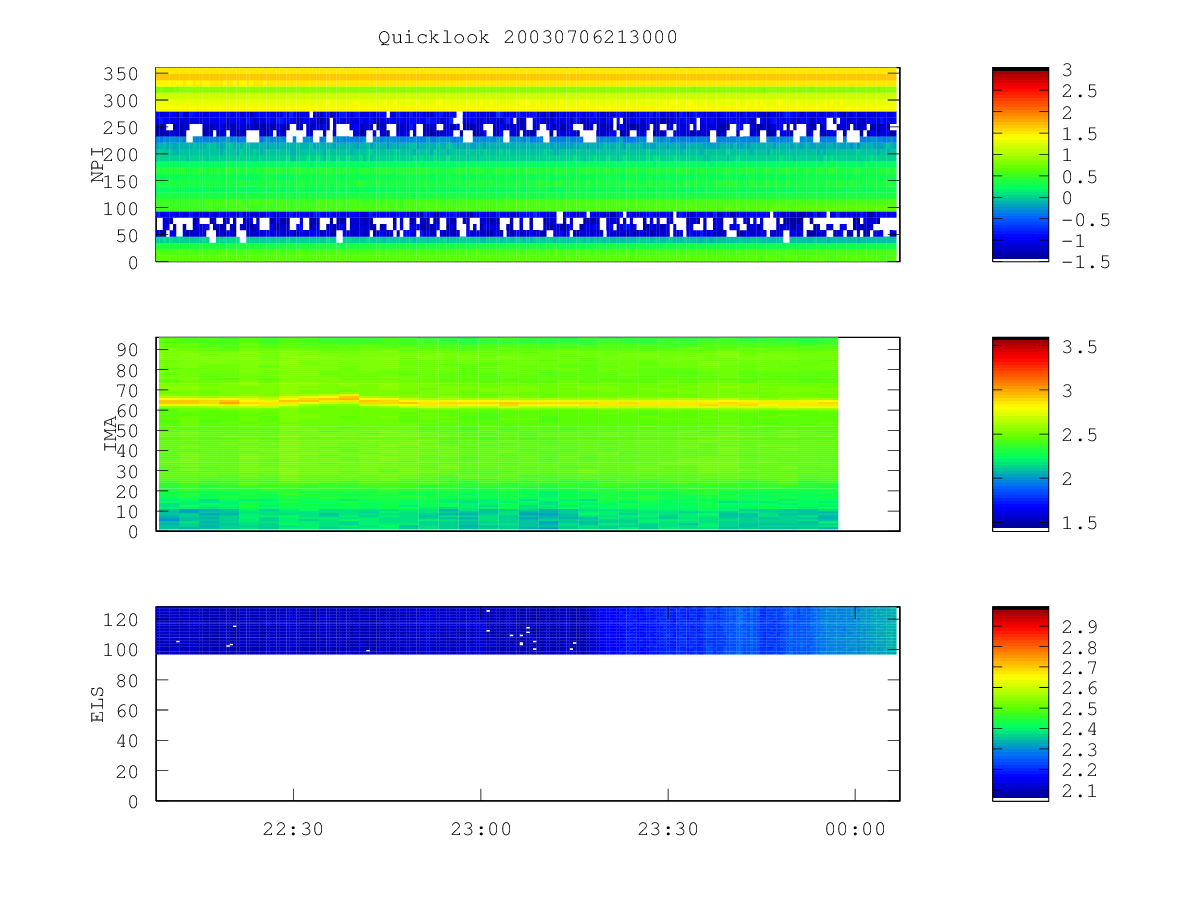Image resolution: width=1200 pixels, height=900 pixels.
Task: Click the "10" tick on IMA axis
Action: (x=128, y=512)
